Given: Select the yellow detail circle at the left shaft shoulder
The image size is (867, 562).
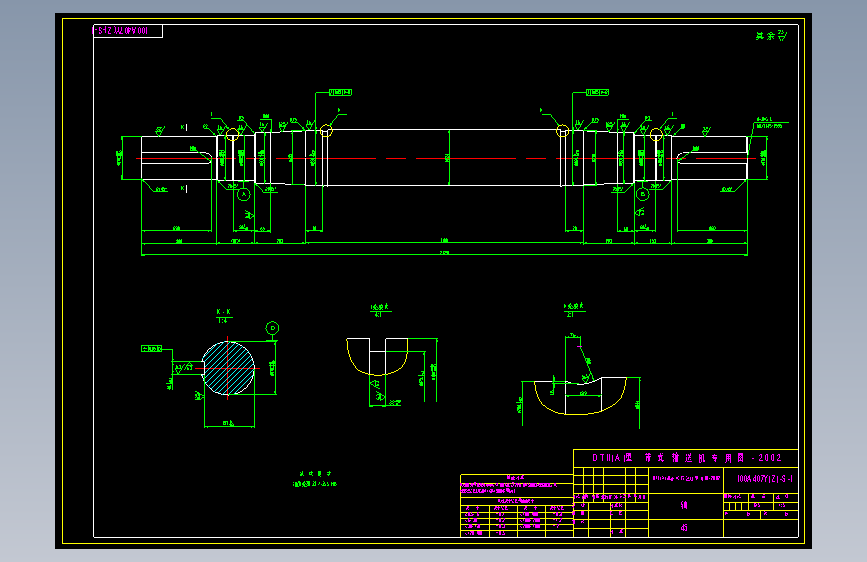Looking at the screenshot, I should pyautogui.click(x=326, y=131).
